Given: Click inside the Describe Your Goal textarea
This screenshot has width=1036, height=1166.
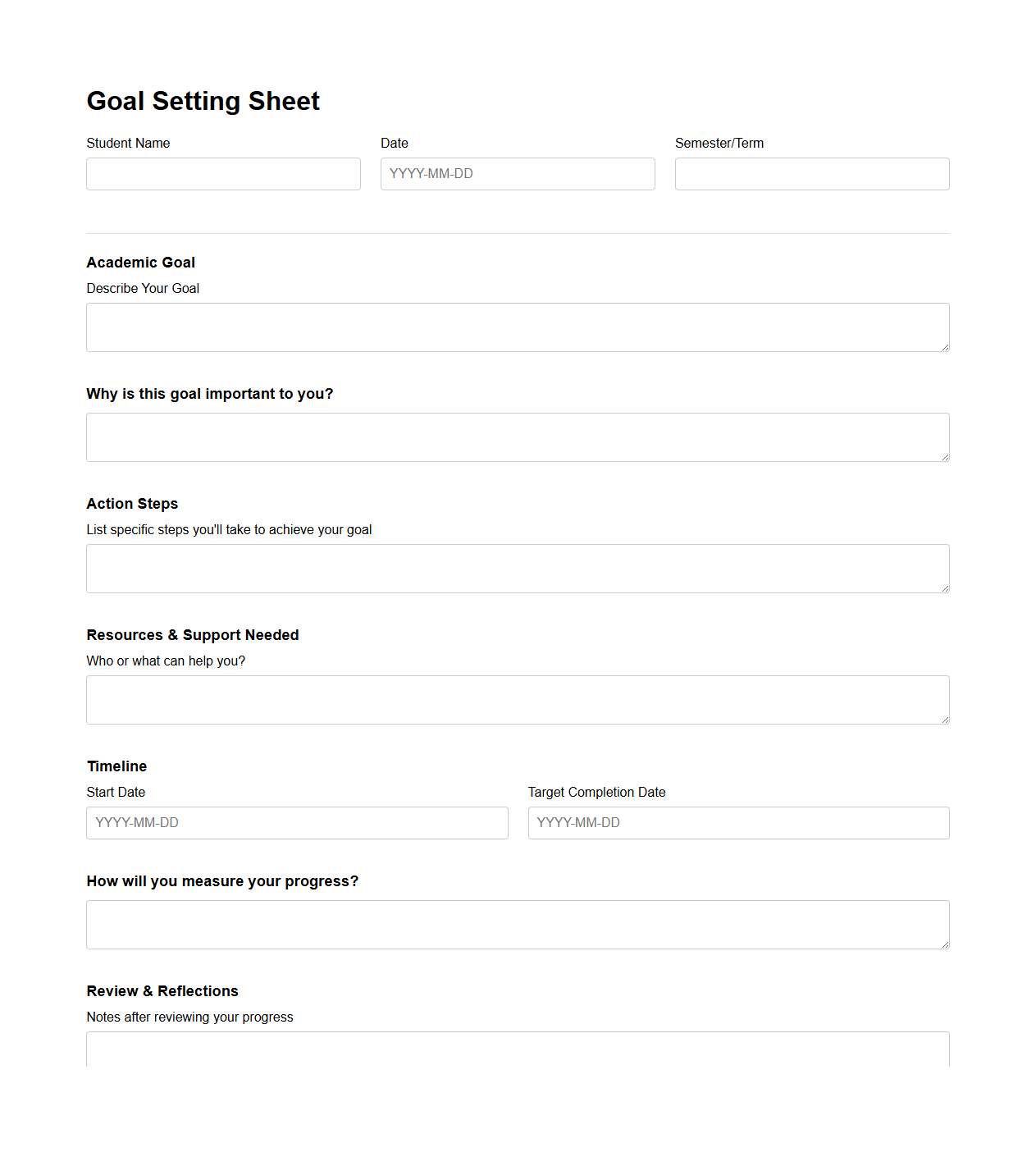Looking at the screenshot, I should pyautogui.click(x=518, y=327).
